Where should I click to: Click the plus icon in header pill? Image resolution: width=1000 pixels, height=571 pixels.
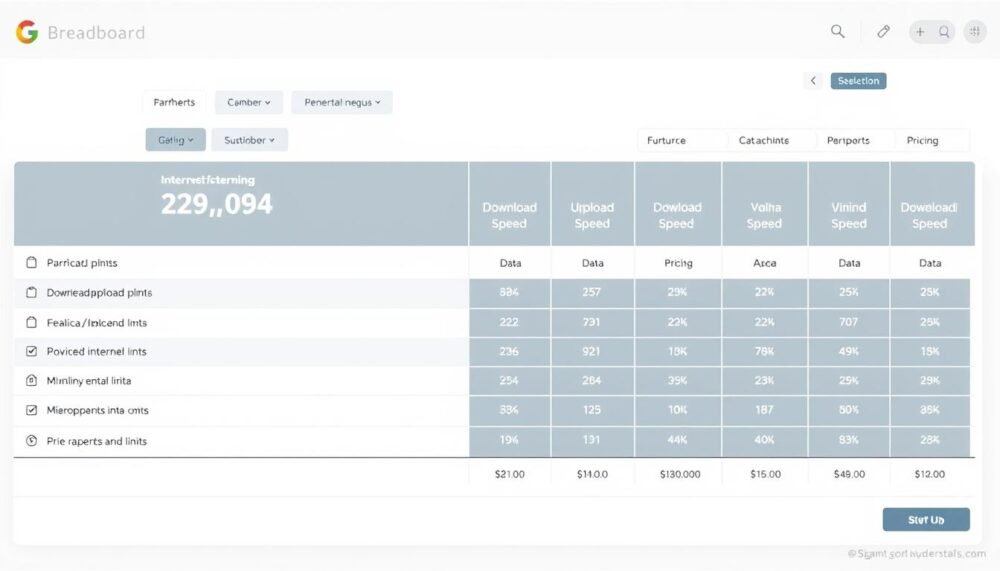pos(920,31)
